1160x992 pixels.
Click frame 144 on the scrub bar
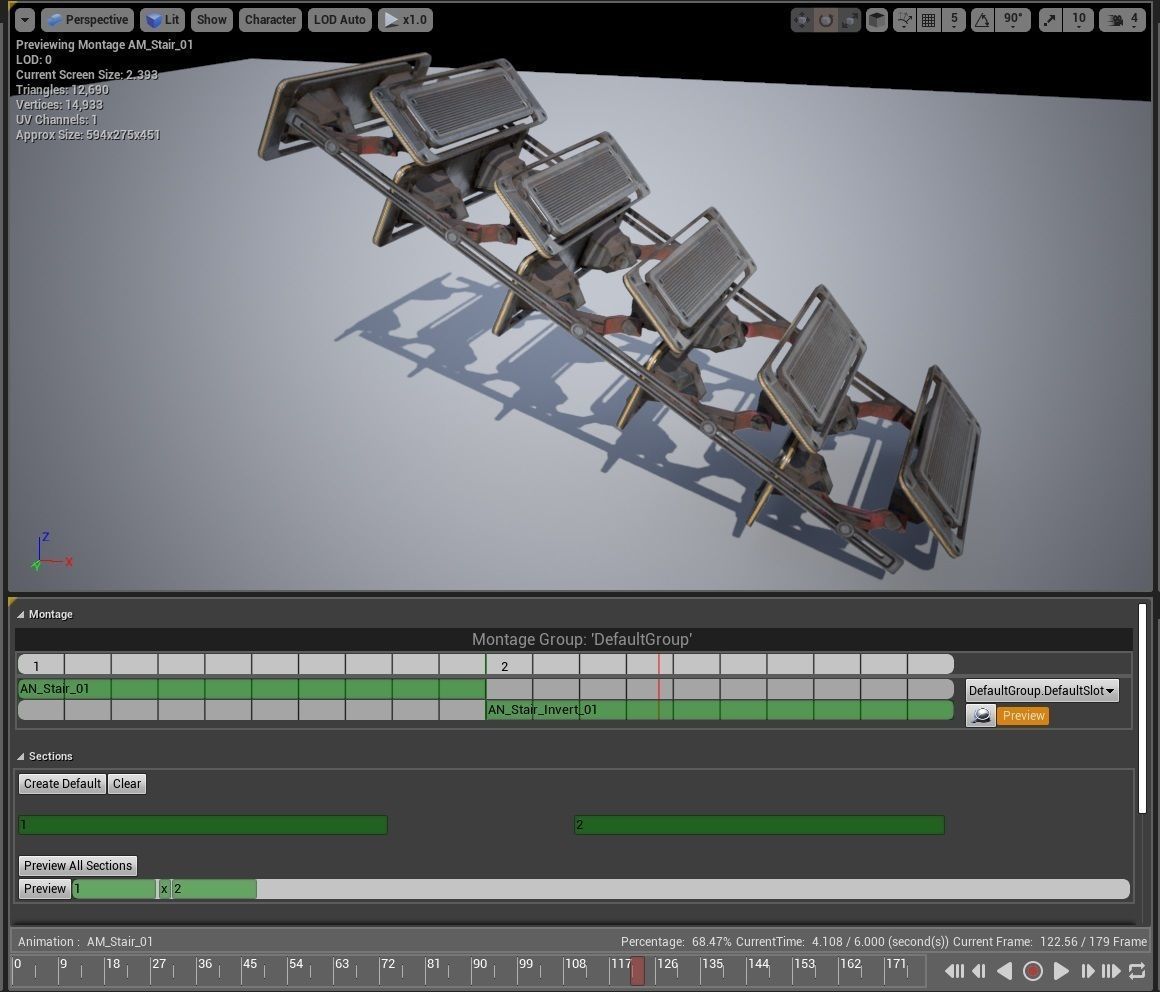pyautogui.click(x=758, y=964)
